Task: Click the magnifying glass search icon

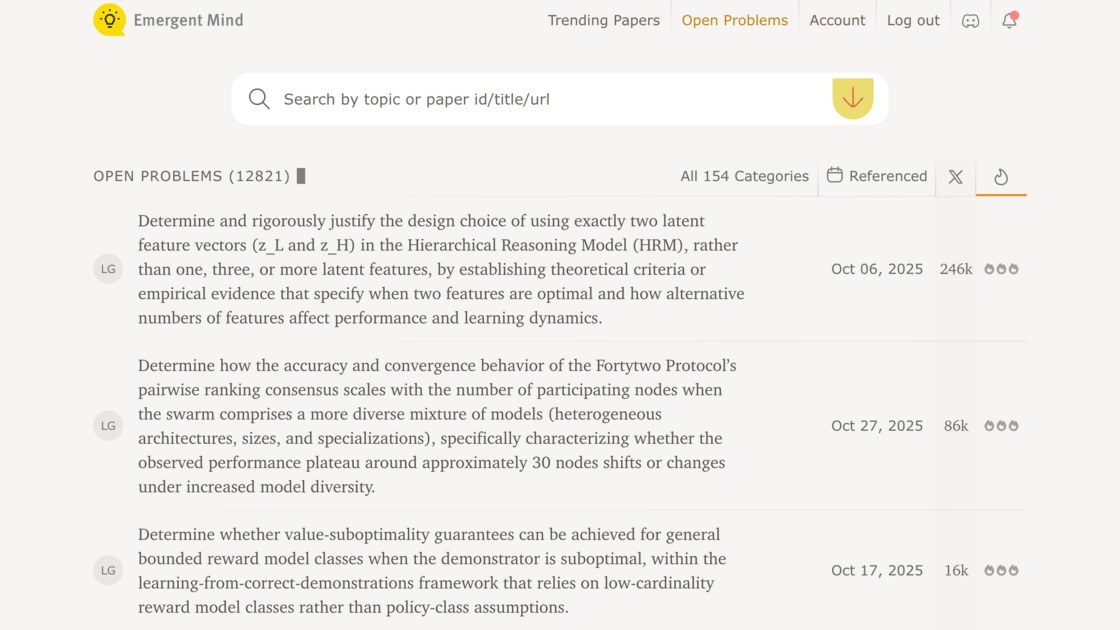Action: 259,98
